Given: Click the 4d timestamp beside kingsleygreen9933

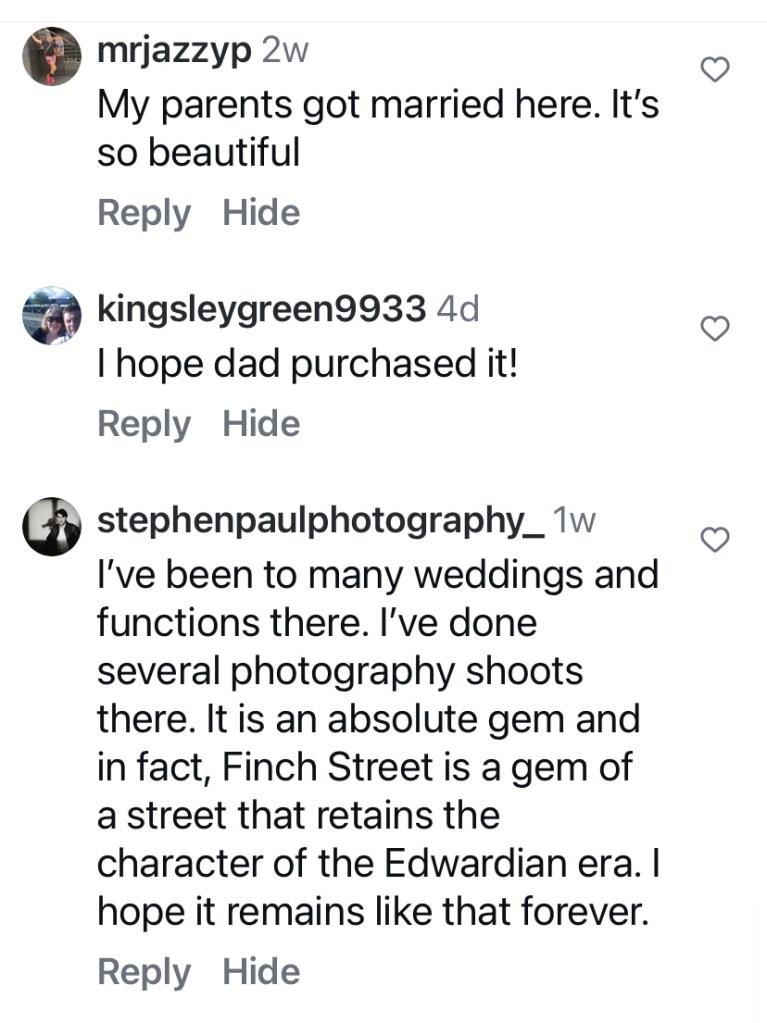Looking at the screenshot, I should point(459,310).
